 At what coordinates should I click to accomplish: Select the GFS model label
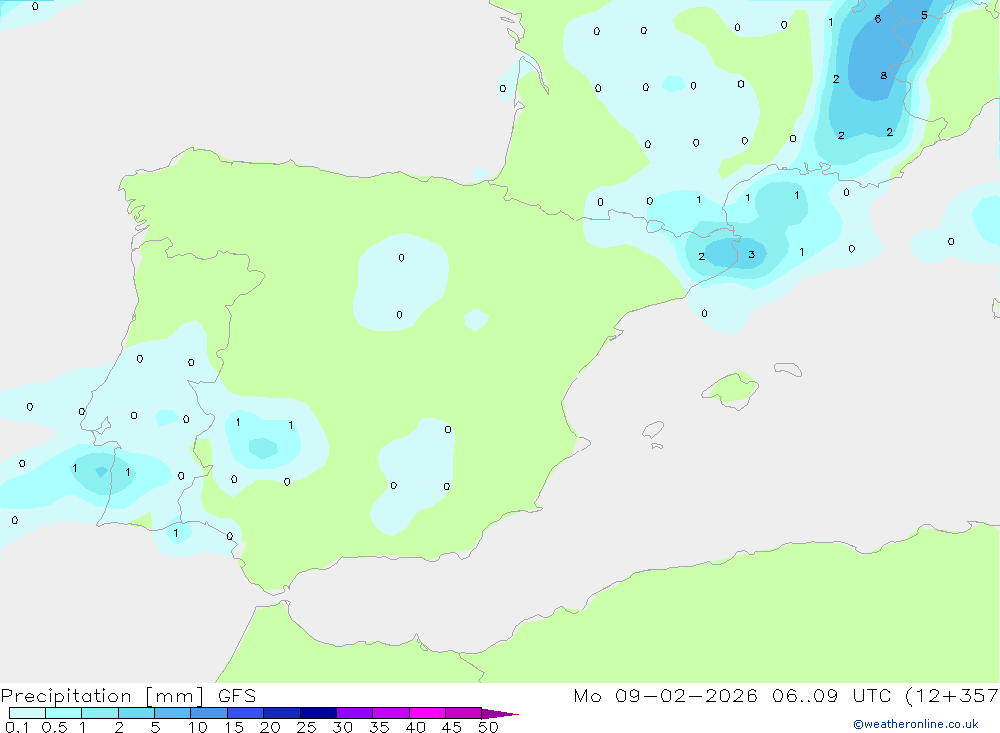tap(237, 696)
